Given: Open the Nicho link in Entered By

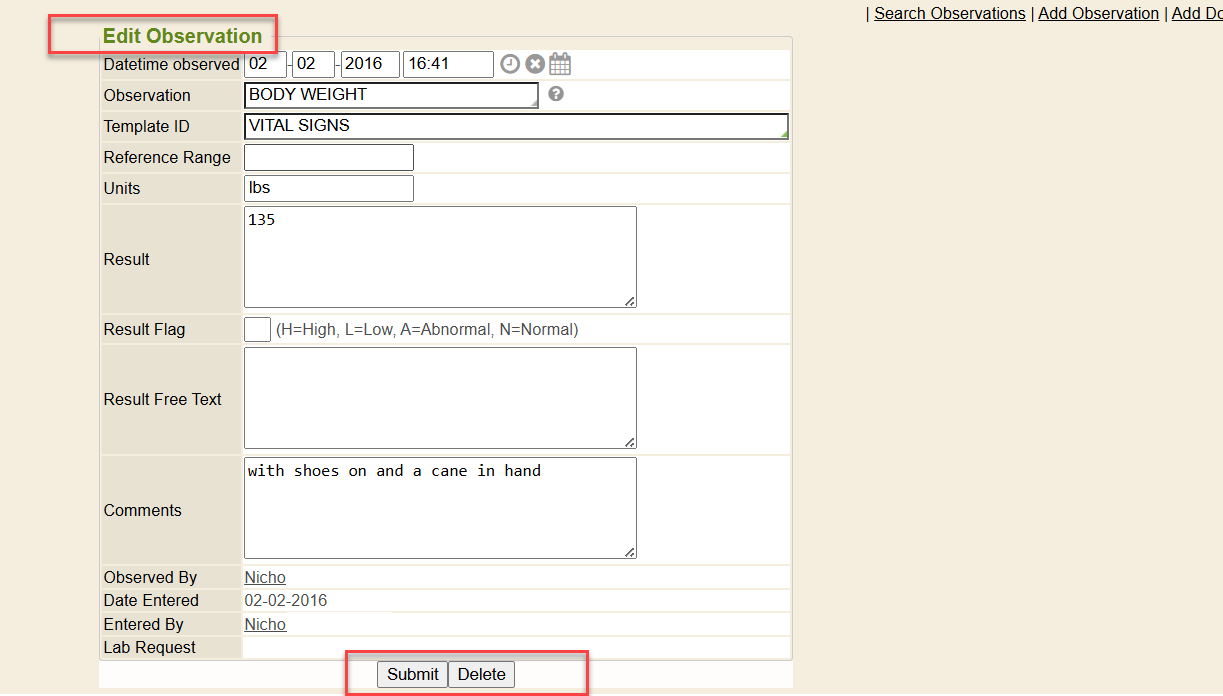Looking at the screenshot, I should pos(265,624).
